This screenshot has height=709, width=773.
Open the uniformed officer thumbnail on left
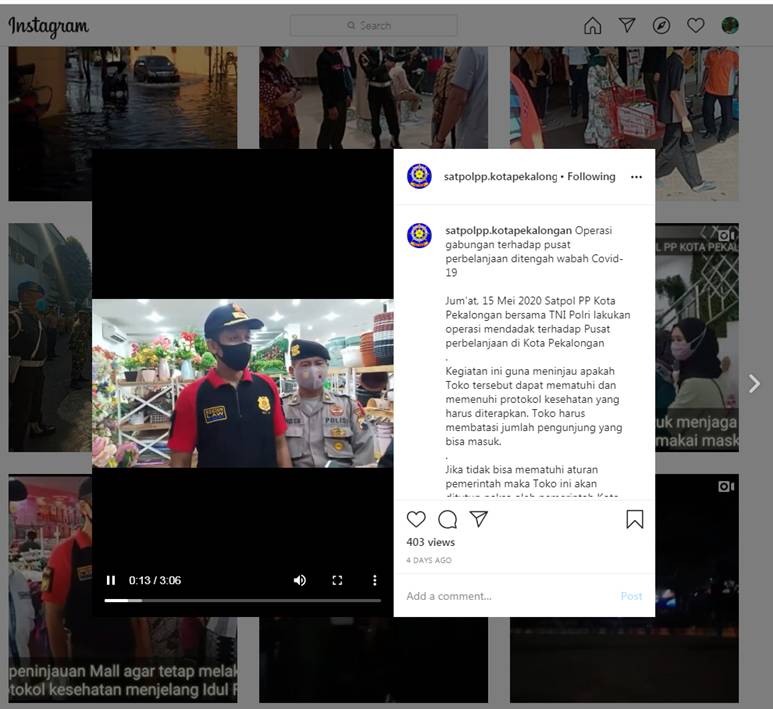tap(50, 338)
